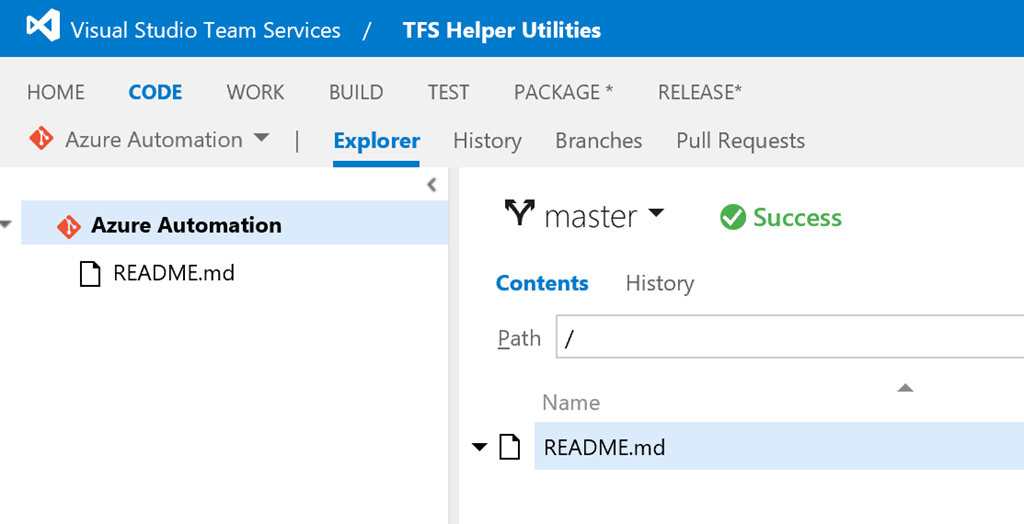Screen dimensions: 1024x524
Task: Open the History tab beside Contents
Action: 659,283
